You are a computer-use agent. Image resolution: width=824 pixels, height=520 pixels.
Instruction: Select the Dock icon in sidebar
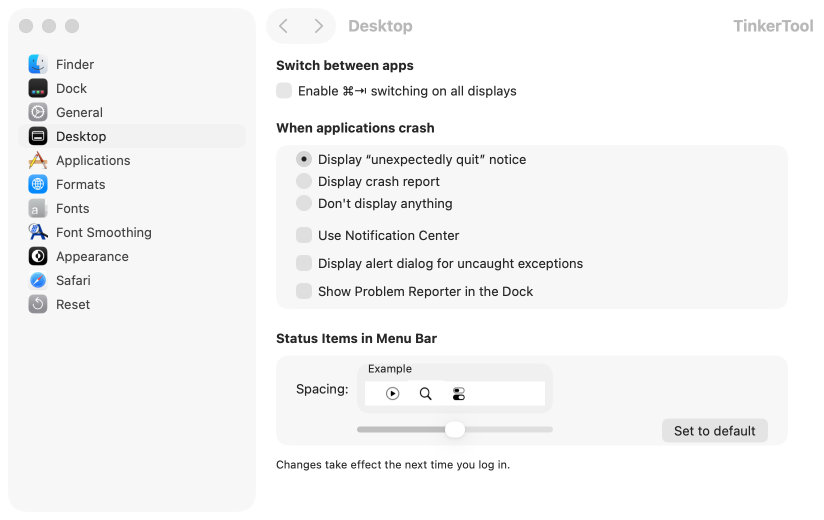point(38,88)
